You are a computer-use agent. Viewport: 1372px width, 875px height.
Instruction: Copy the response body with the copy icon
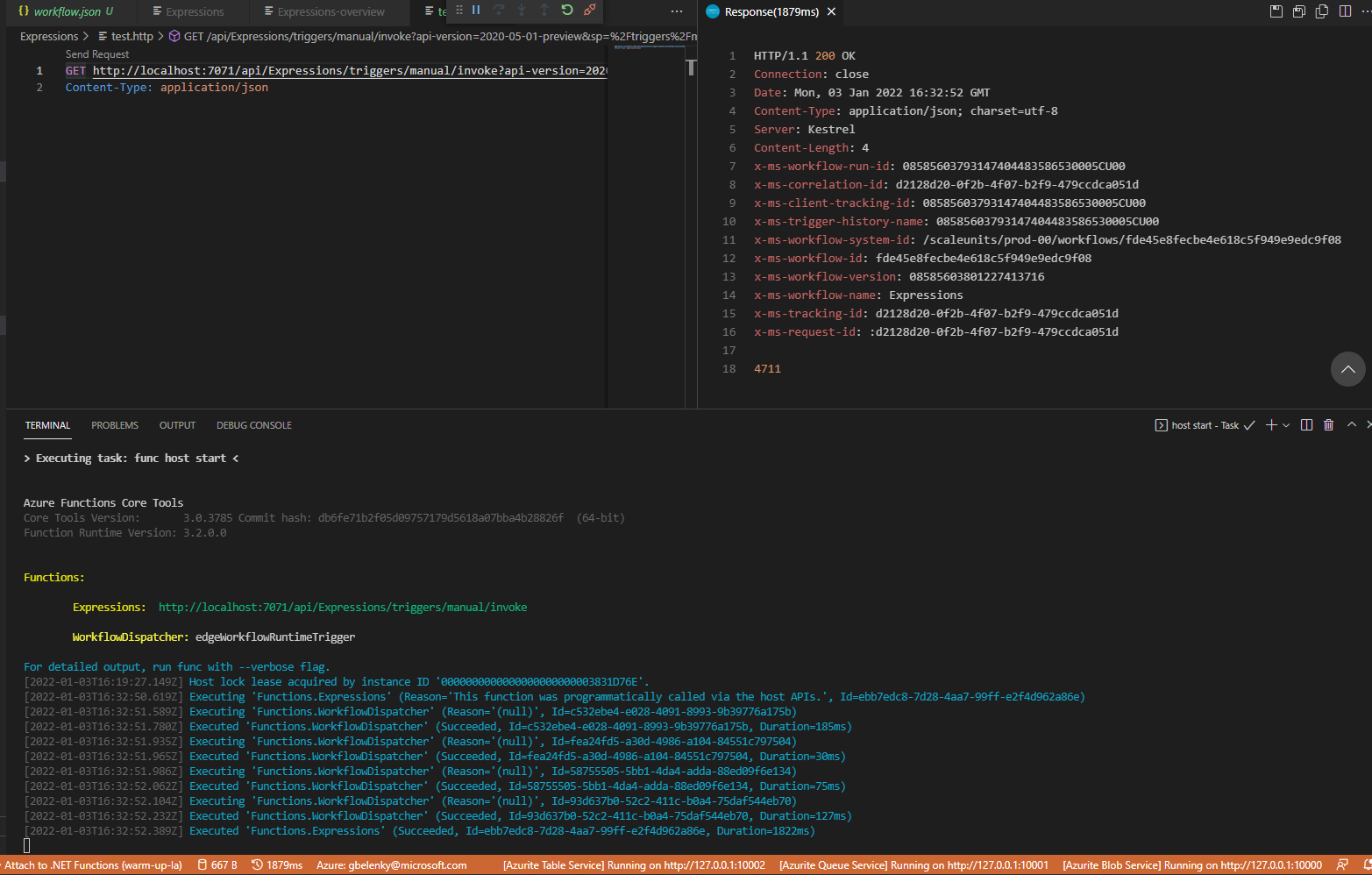pyautogui.click(x=1322, y=11)
